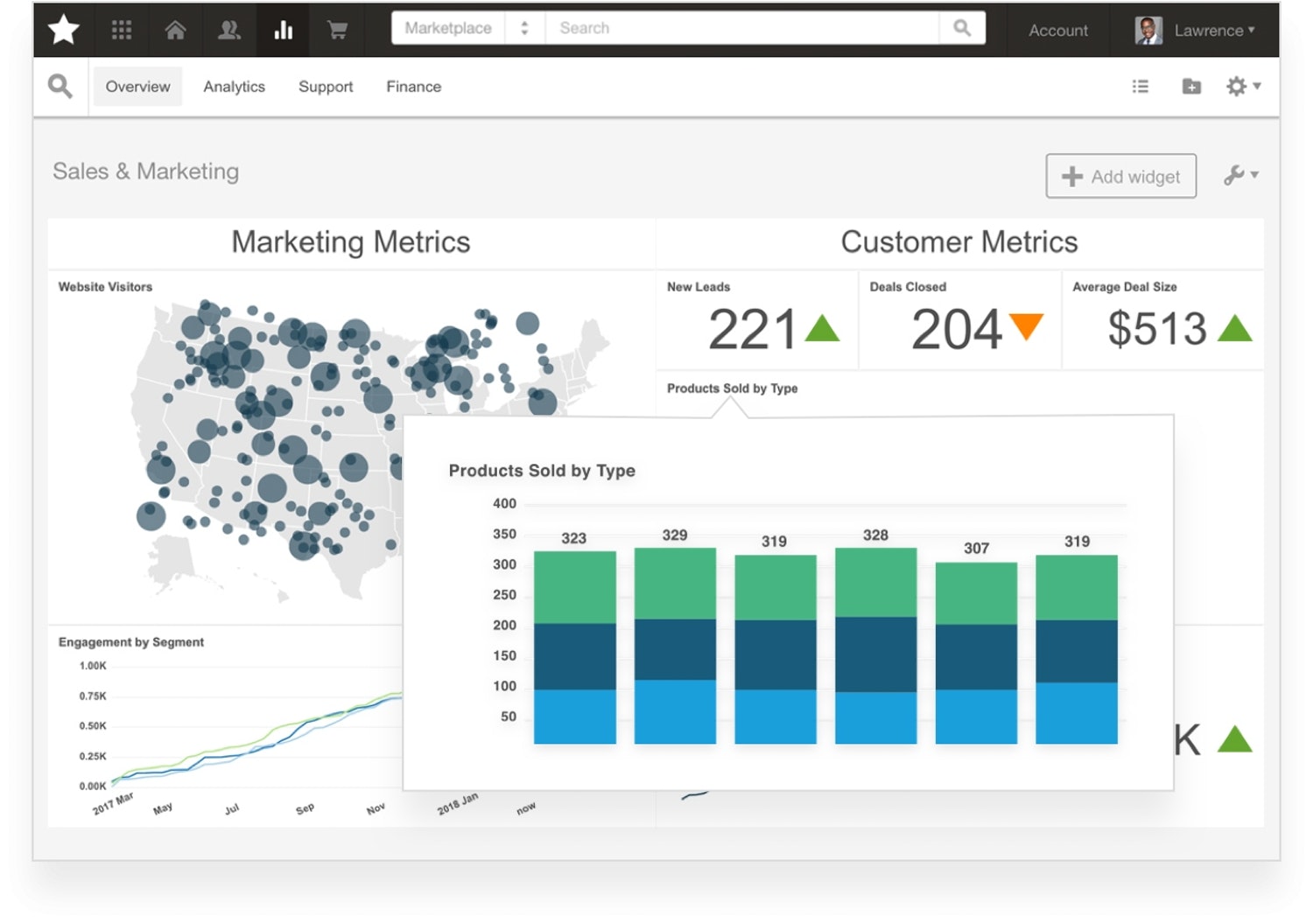The height and width of the screenshot is (924, 1313).
Task: Open the Finance tab
Action: pyautogui.click(x=413, y=87)
